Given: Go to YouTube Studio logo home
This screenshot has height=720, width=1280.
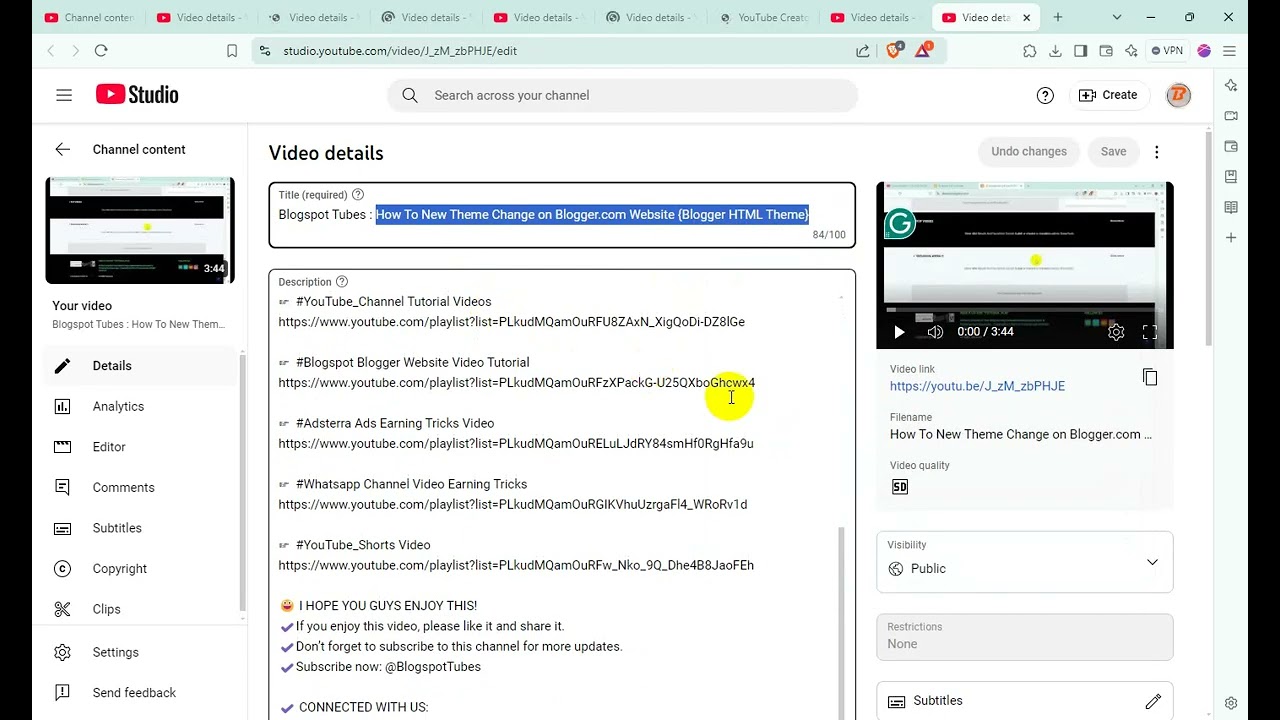Looking at the screenshot, I should coord(137,95).
